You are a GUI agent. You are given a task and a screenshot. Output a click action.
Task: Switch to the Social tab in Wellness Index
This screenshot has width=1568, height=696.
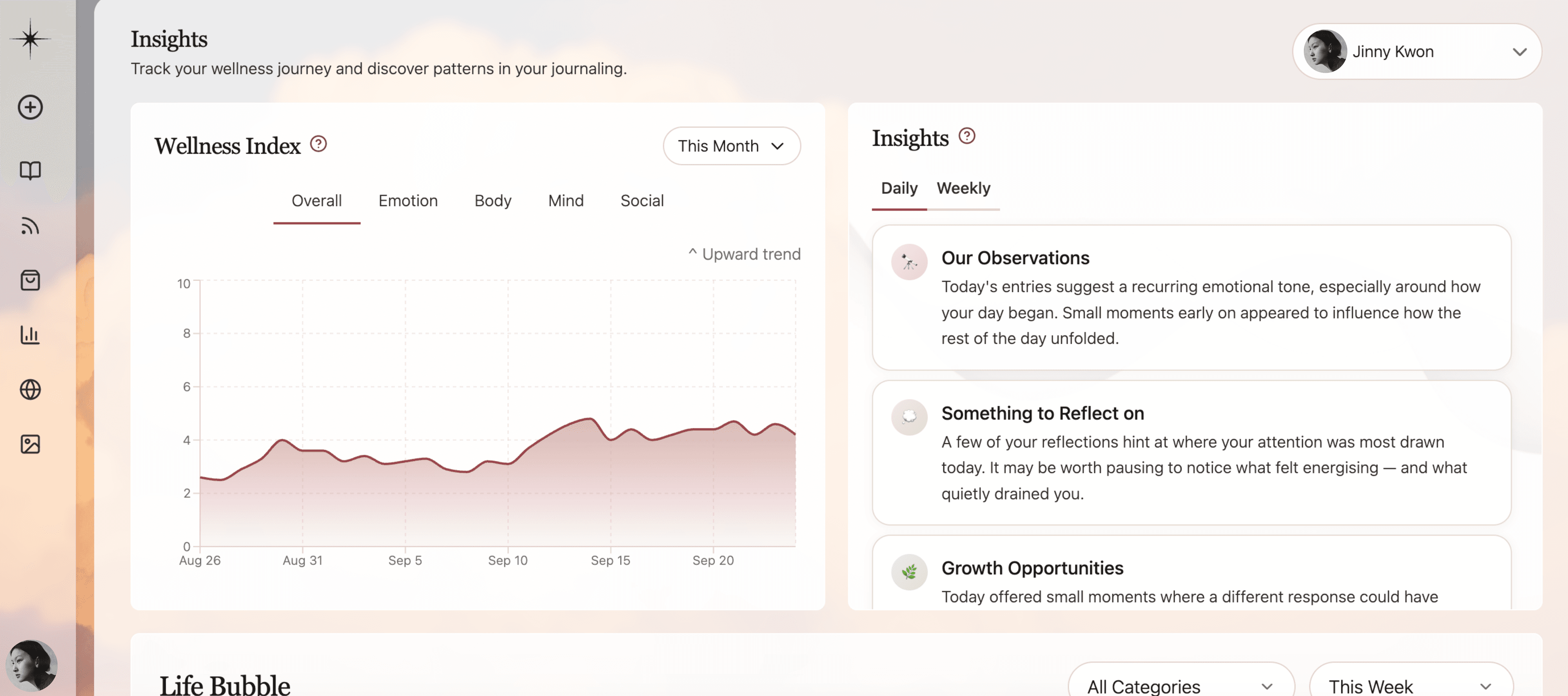[642, 201]
